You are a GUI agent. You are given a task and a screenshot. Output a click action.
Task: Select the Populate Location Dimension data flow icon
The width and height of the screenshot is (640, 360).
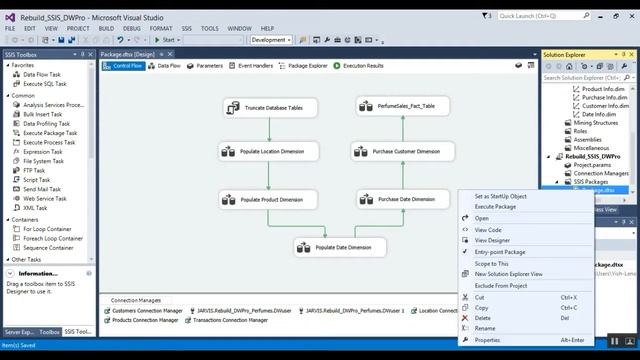pos(228,151)
